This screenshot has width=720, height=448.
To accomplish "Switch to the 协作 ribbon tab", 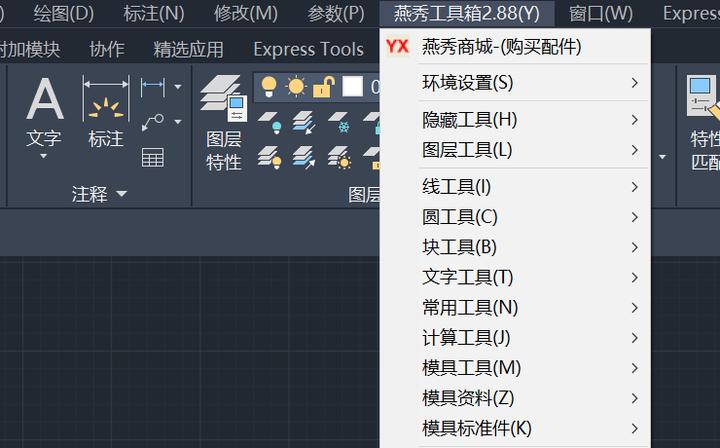I will [x=107, y=49].
